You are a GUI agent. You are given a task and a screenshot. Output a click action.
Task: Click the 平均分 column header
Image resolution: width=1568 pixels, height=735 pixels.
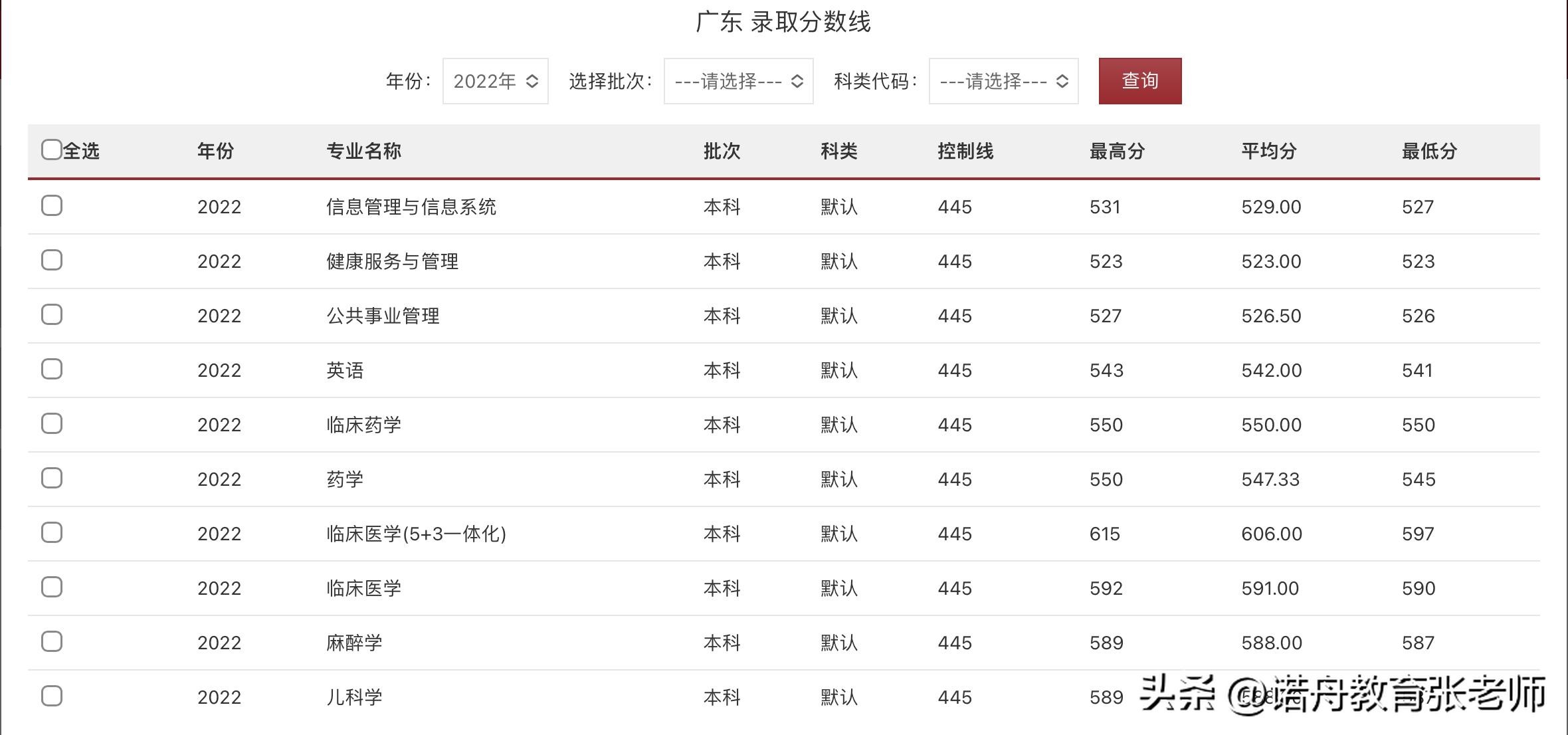point(1268,152)
